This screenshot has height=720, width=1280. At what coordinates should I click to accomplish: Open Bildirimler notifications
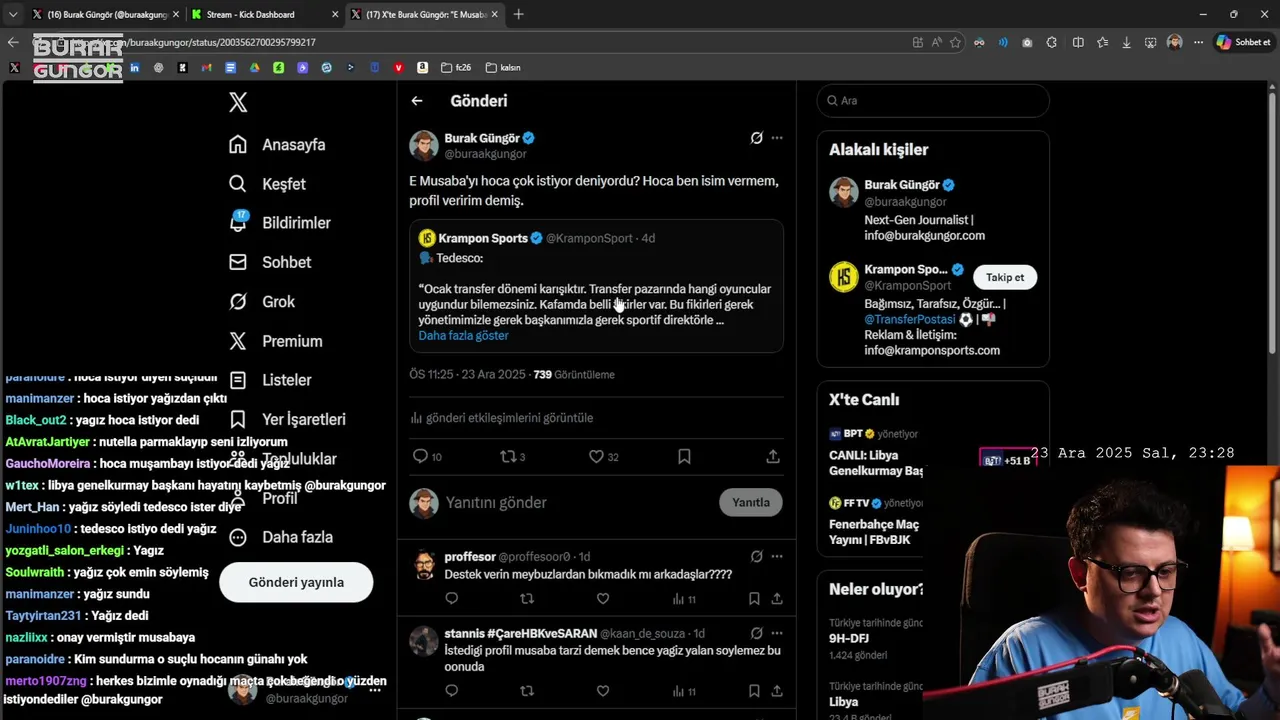(x=279, y=223)
